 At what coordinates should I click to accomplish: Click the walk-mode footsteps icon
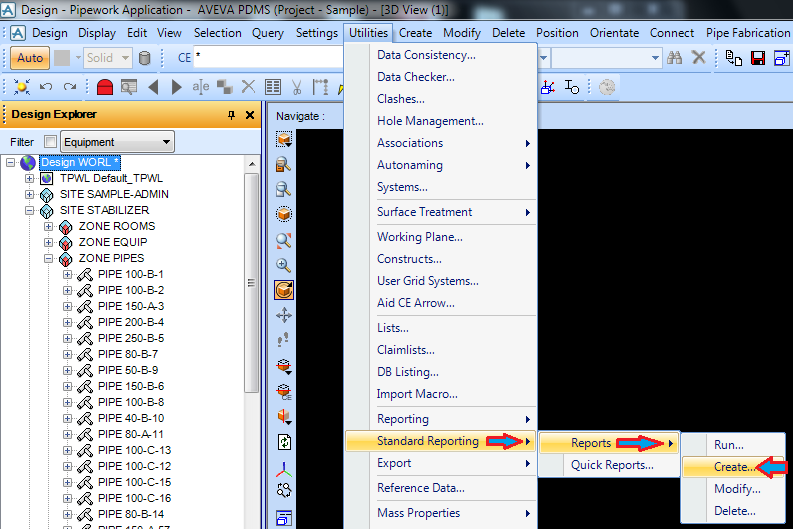(284, 340)
